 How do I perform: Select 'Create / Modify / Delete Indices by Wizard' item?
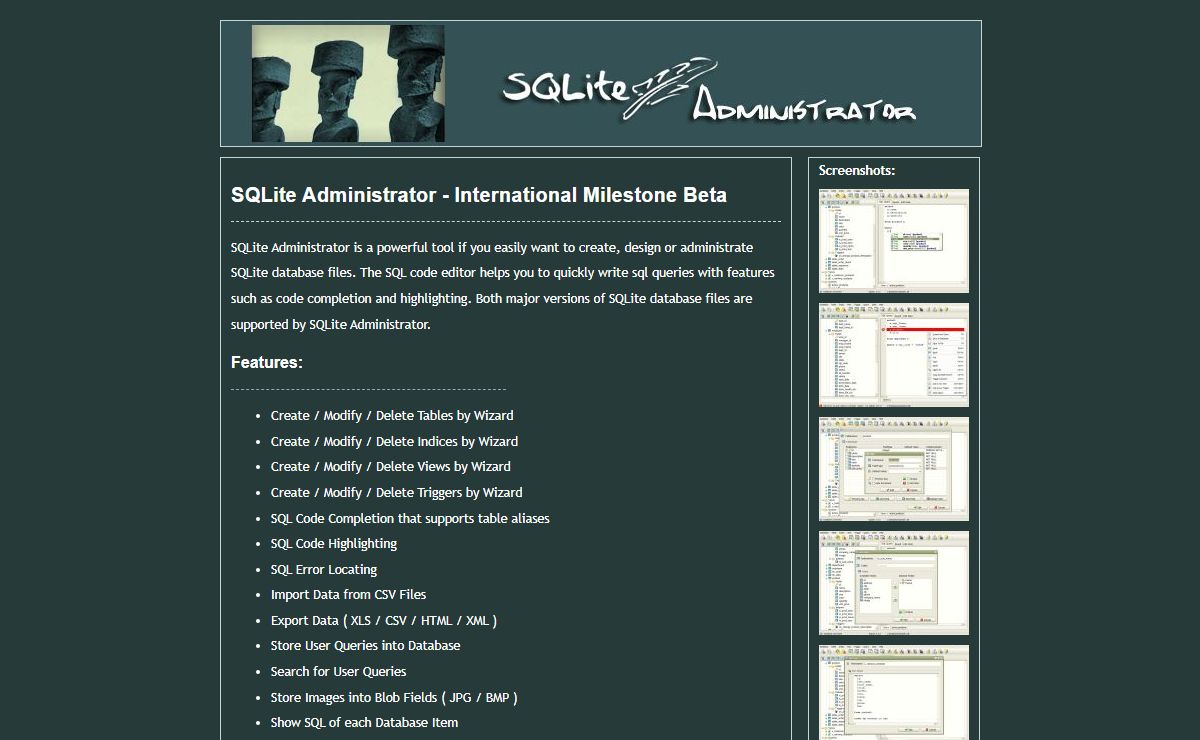394,441
